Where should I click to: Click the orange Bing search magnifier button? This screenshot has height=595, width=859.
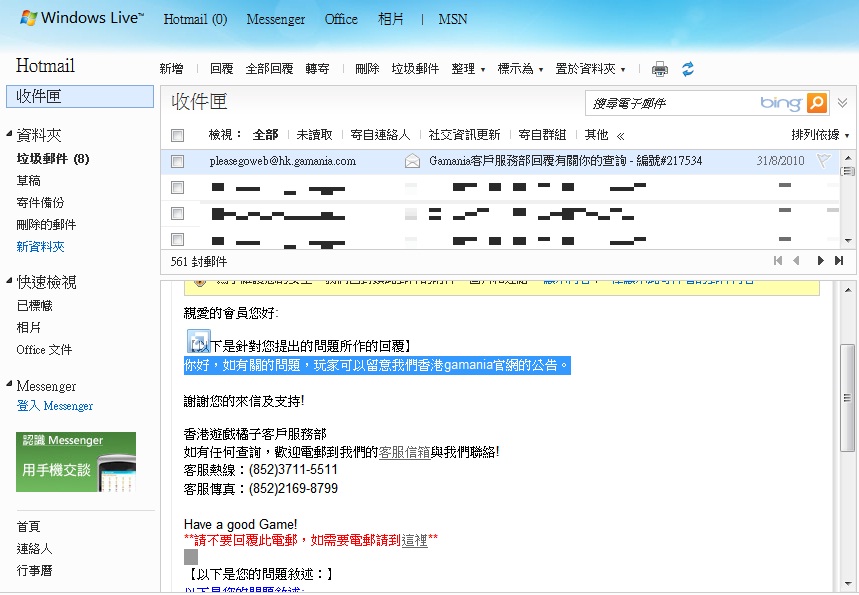(x=817, y=103)
